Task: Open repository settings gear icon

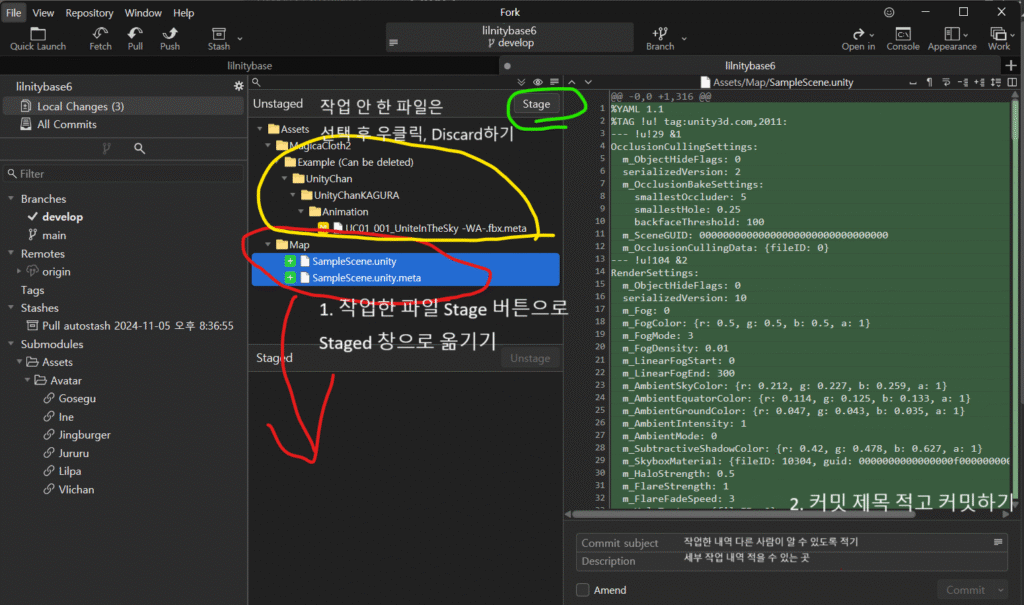Action: coord(238,87)
